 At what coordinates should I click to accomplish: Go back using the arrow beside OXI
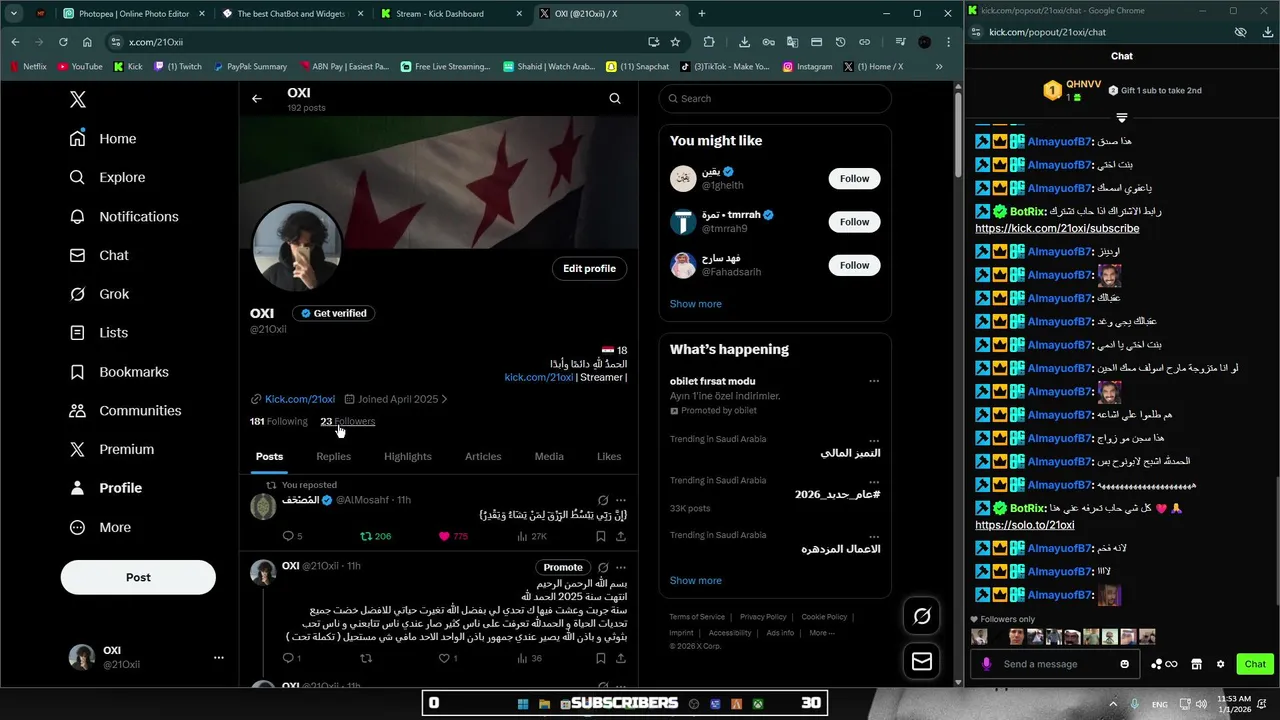pos(257,98)
